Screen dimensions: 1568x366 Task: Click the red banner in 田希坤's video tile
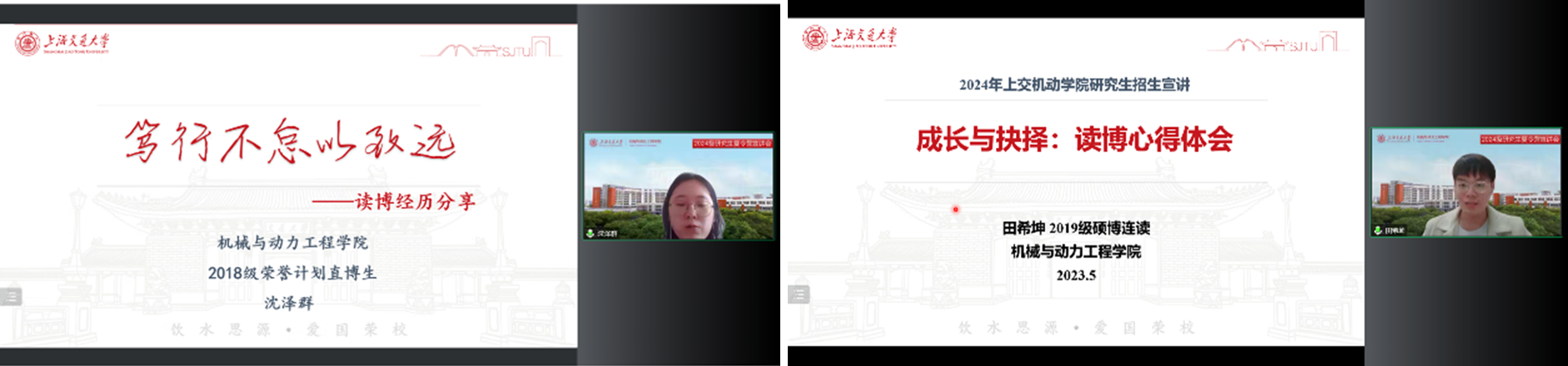[1519, 140]
